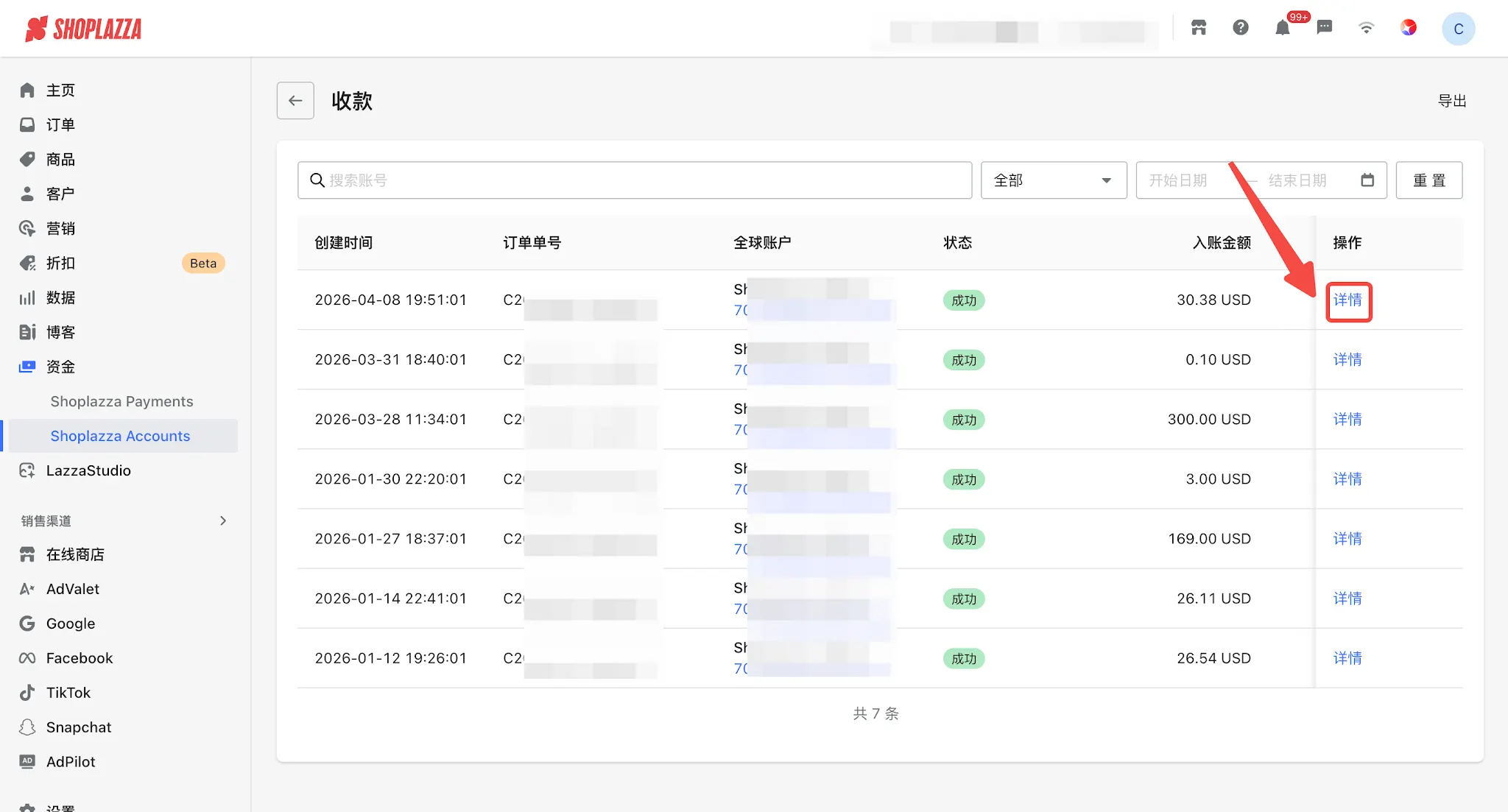Screen dimensions: 1508x812
Task: Click the 商品 tag icon
Action: click(x=27, y=160)
